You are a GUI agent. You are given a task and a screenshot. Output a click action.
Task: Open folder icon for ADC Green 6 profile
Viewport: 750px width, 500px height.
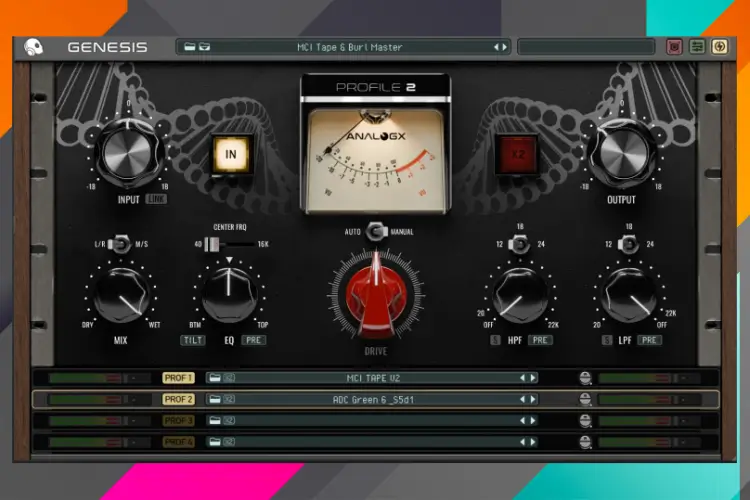[214, 399]
